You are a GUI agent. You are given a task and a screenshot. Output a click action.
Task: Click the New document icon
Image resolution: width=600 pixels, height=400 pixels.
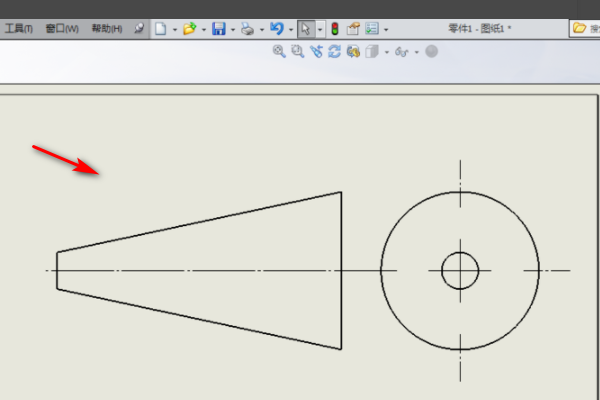(159, 29)
